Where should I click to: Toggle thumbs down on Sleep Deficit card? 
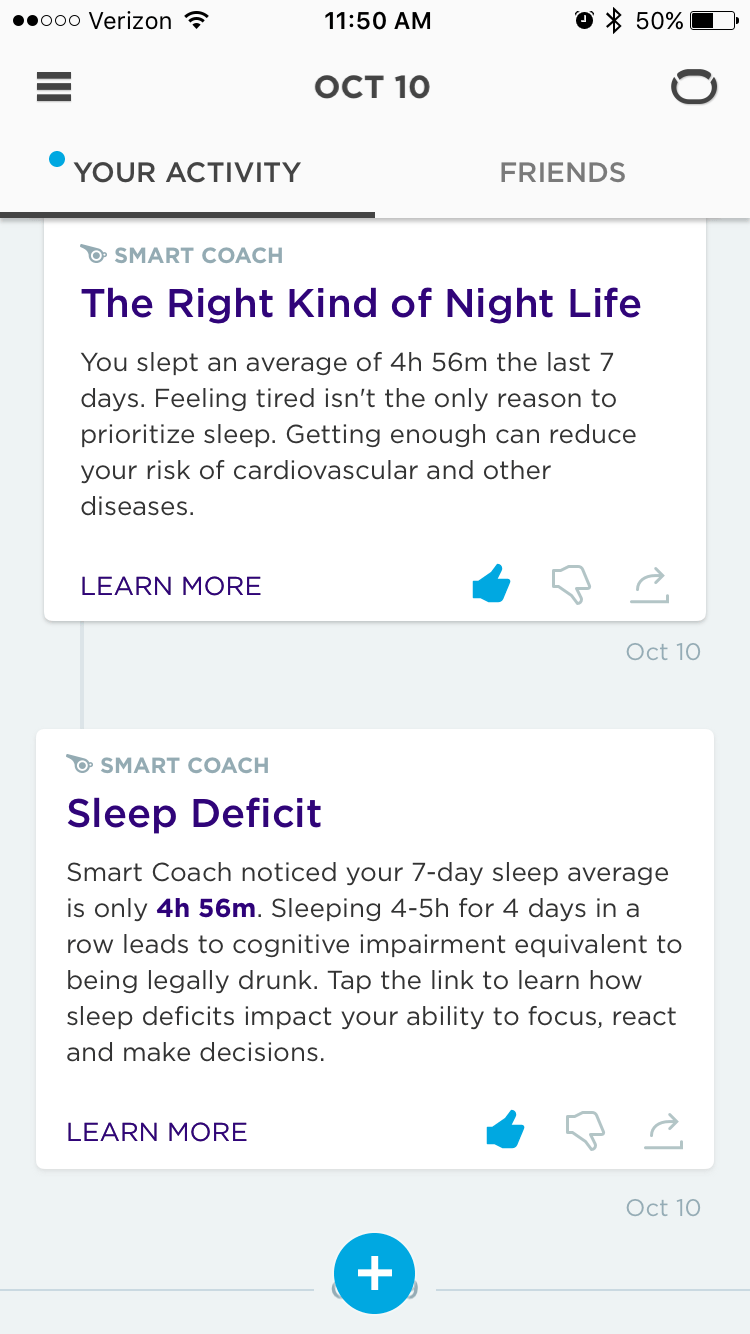585,1131
